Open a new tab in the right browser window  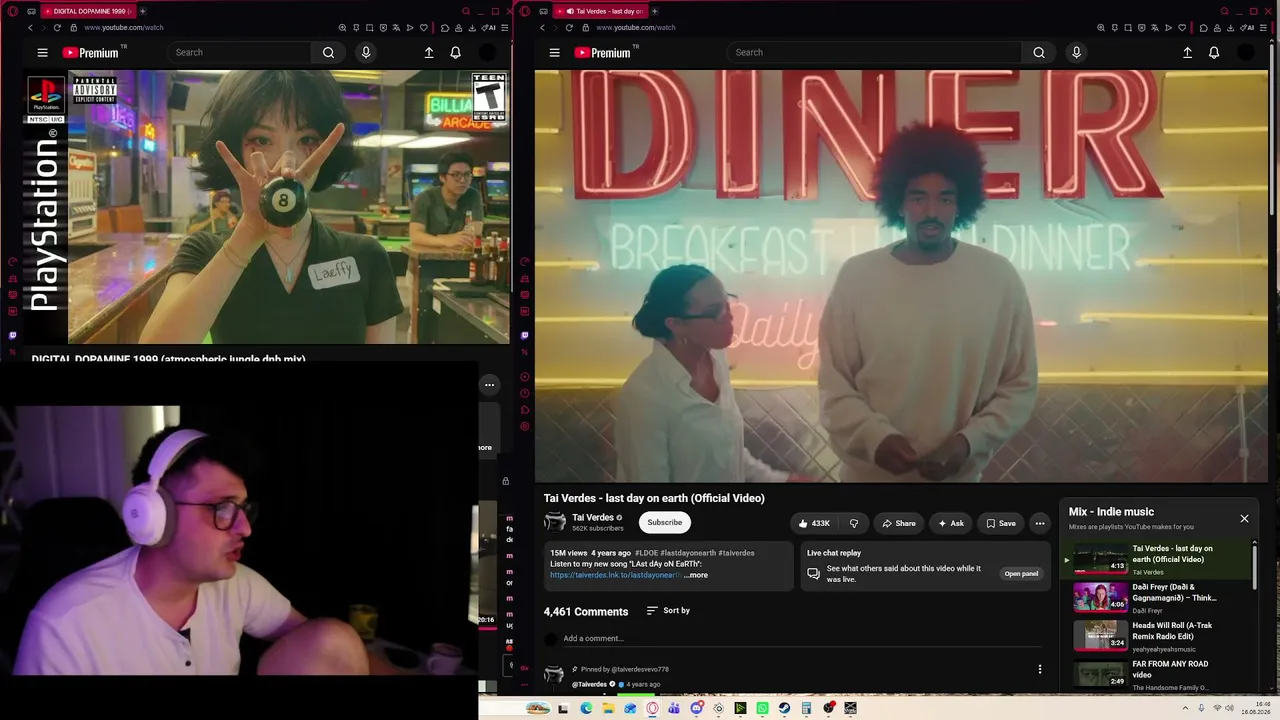click(x=654, y=11)
